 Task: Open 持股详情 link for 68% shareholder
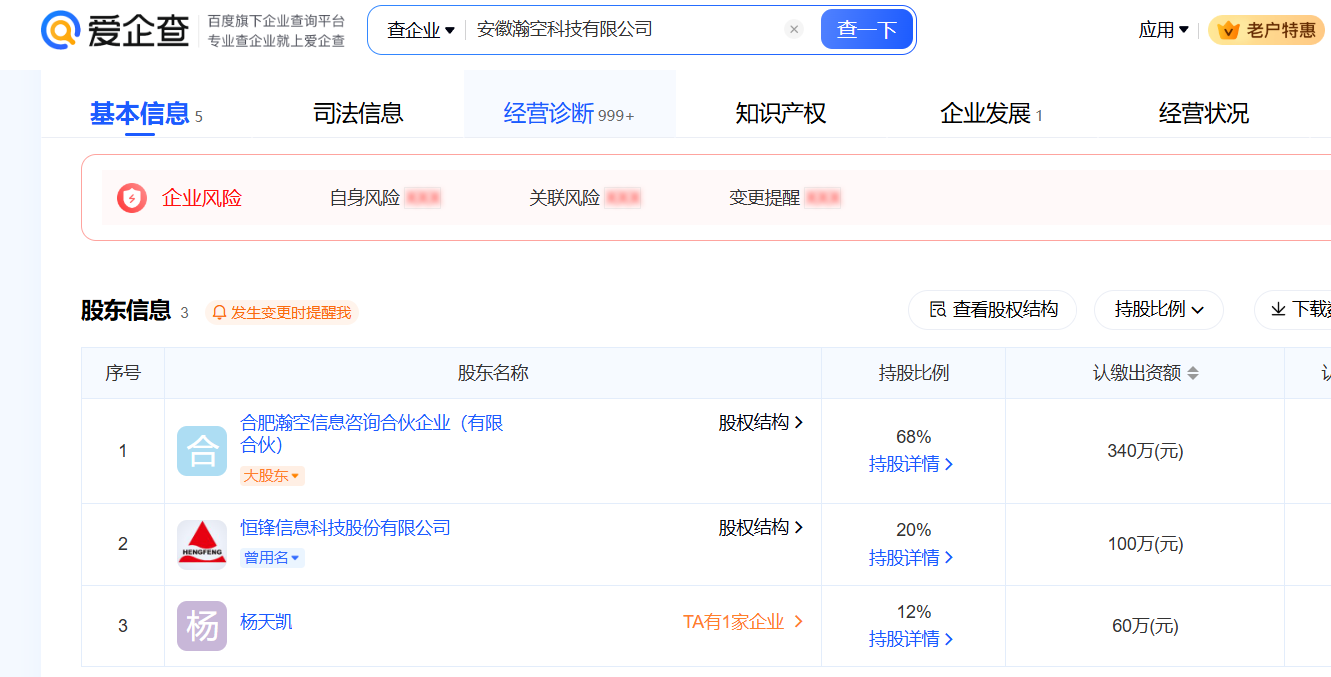tap(911, 464)
